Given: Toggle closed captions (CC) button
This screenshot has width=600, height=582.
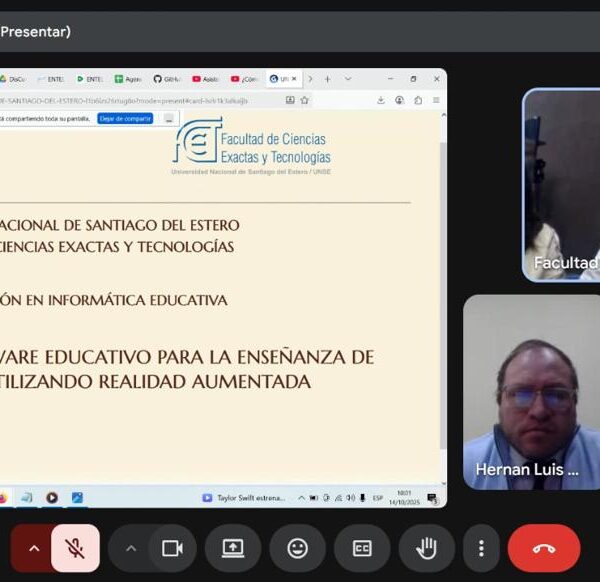Looking at the screenshot, I should tap(362, 548).
